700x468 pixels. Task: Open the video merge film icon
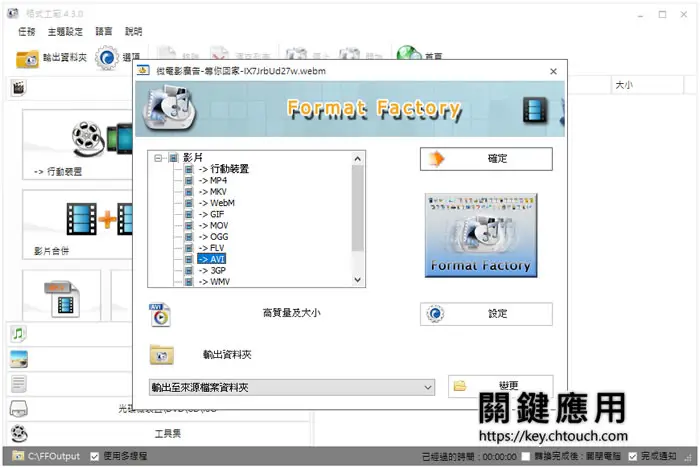[x=100, y=219]
